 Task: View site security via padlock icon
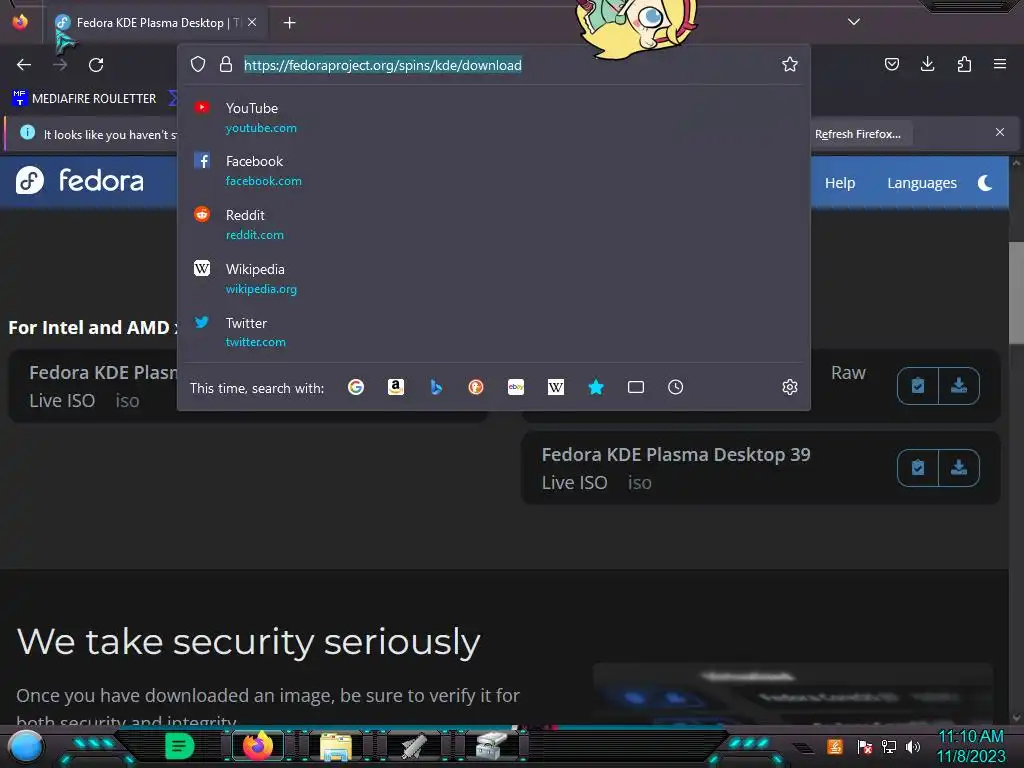[x=226, y=64]
